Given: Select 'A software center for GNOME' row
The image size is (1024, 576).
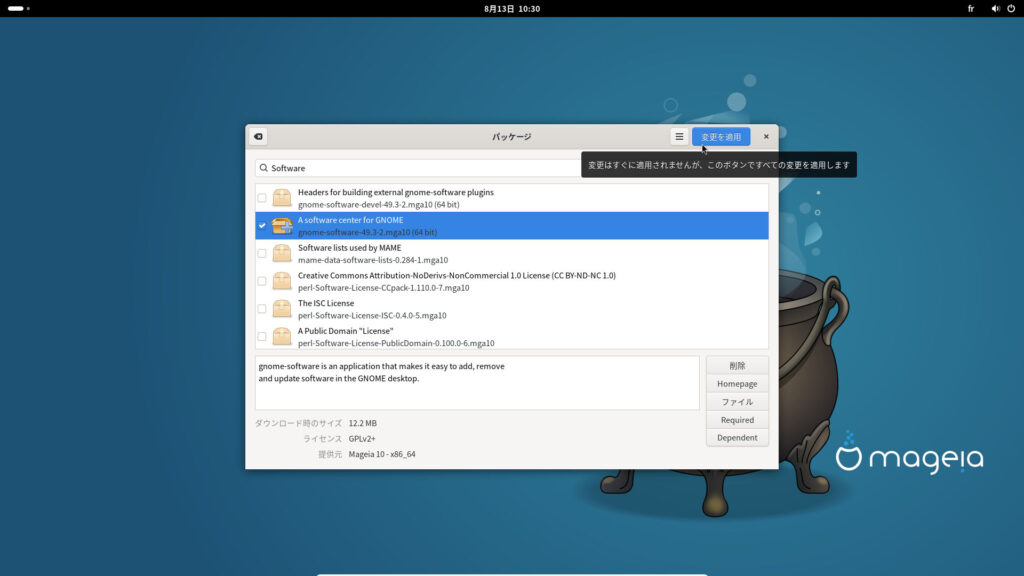Looking at the screenshot, I should [x=511, y=225].
